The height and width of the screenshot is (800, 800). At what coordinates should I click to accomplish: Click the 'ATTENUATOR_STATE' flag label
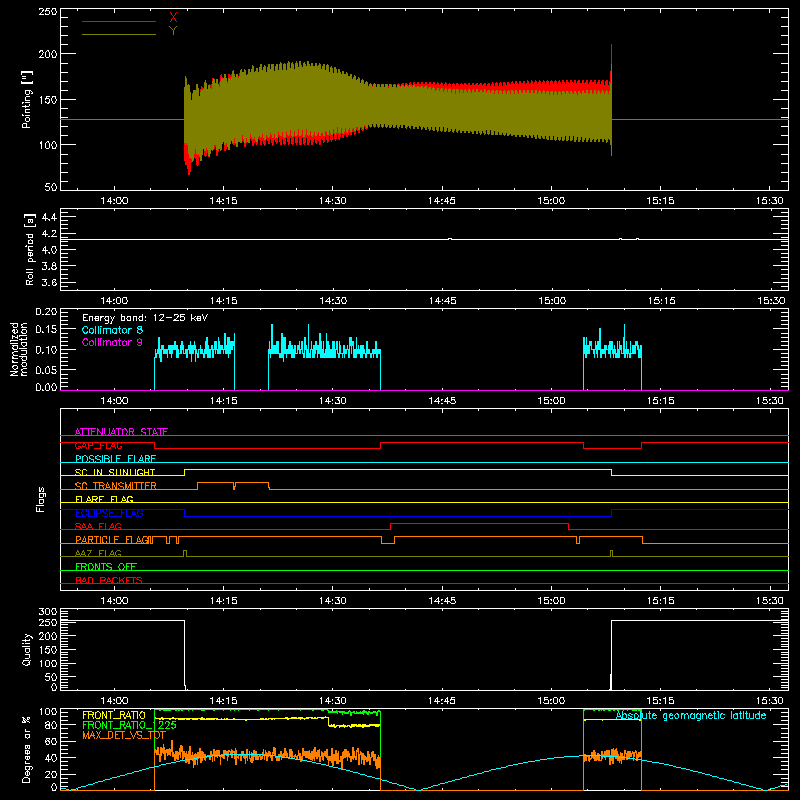(x=121, y=432)
